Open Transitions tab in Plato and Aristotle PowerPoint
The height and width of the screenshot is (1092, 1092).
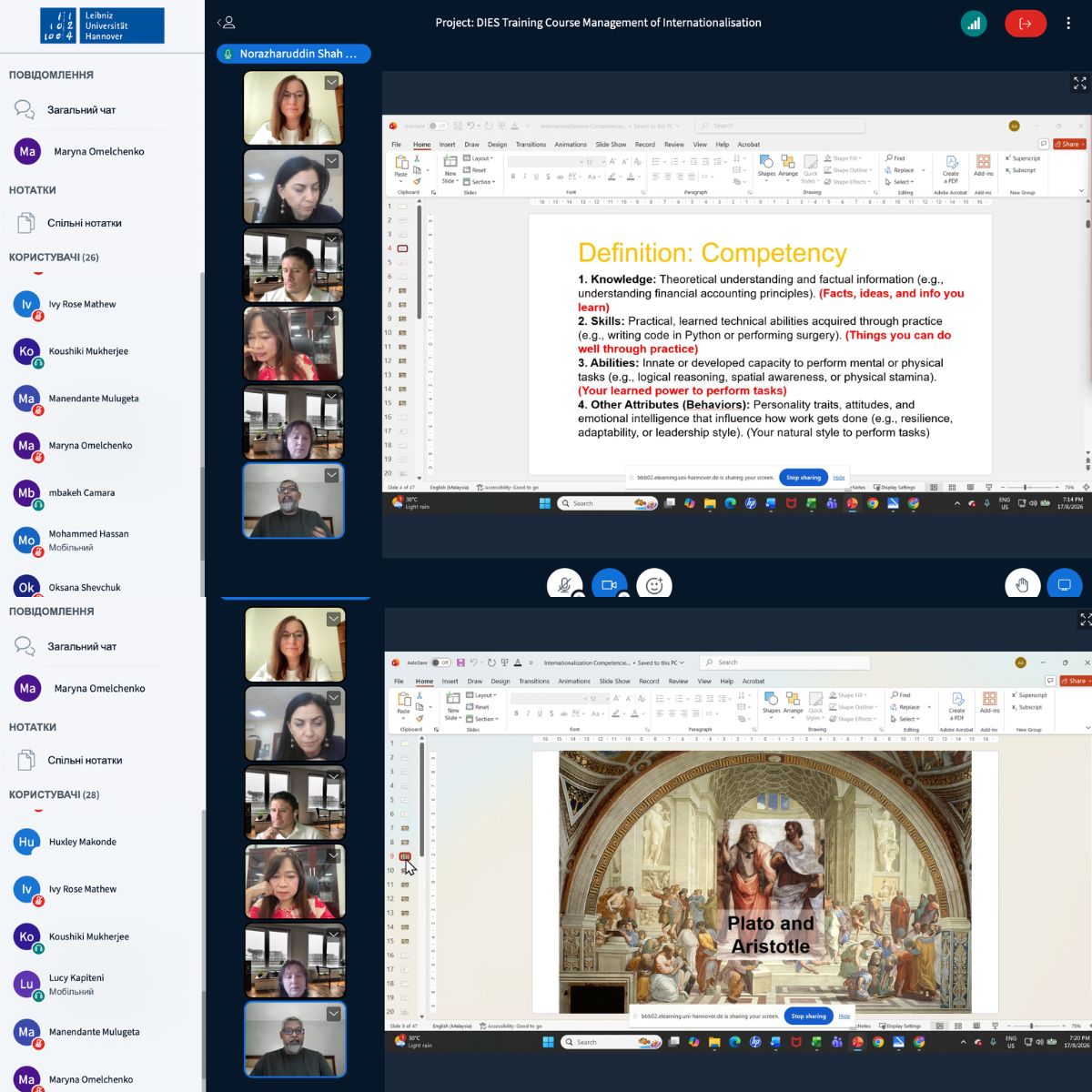coord(534,681)
